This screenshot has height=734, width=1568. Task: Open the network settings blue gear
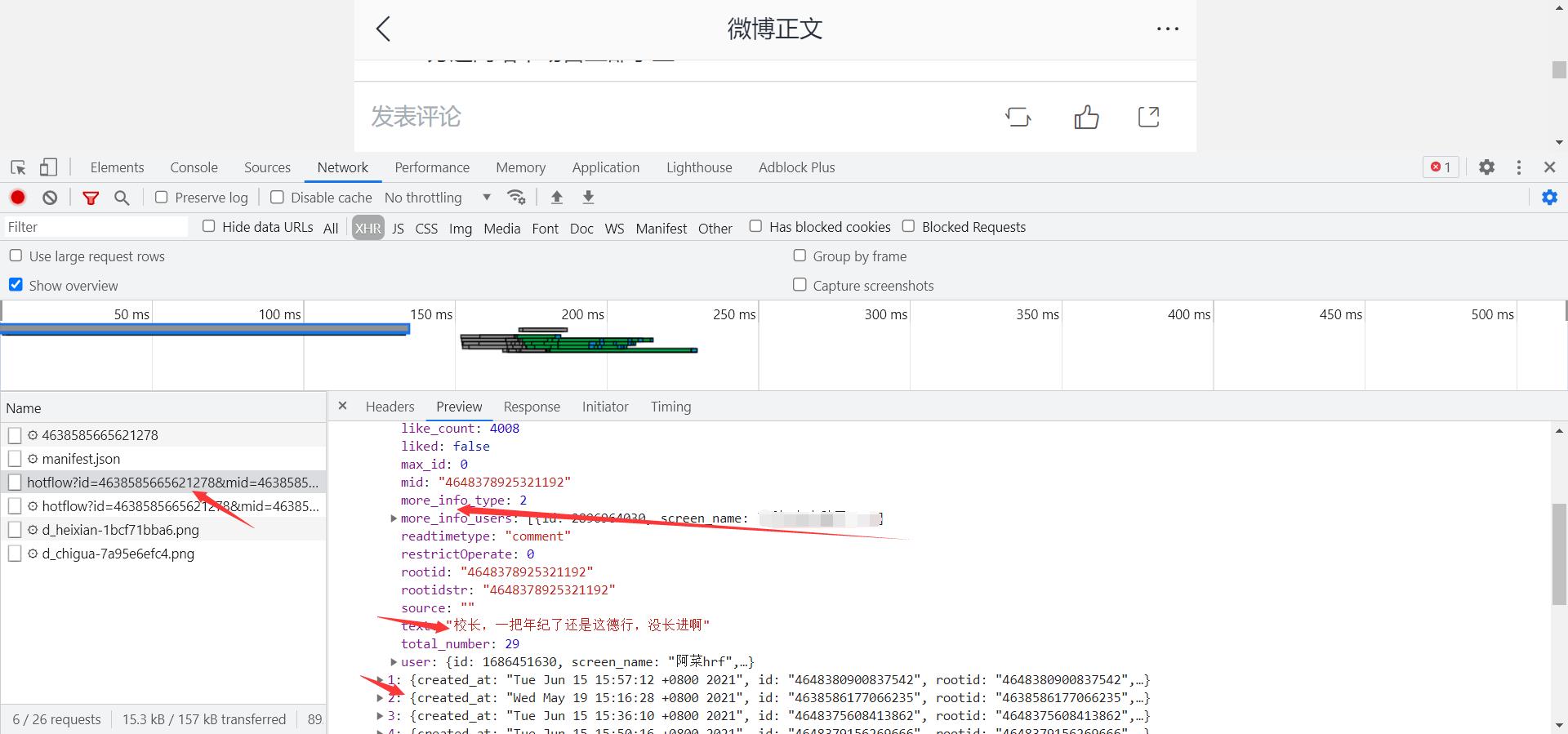click(1549, 198)
